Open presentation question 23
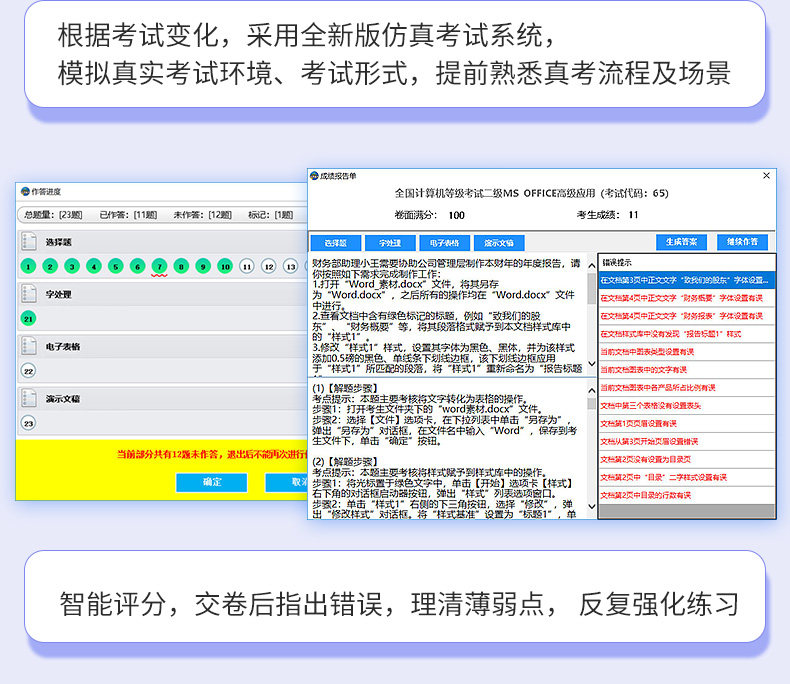 (x=28, y=424)
